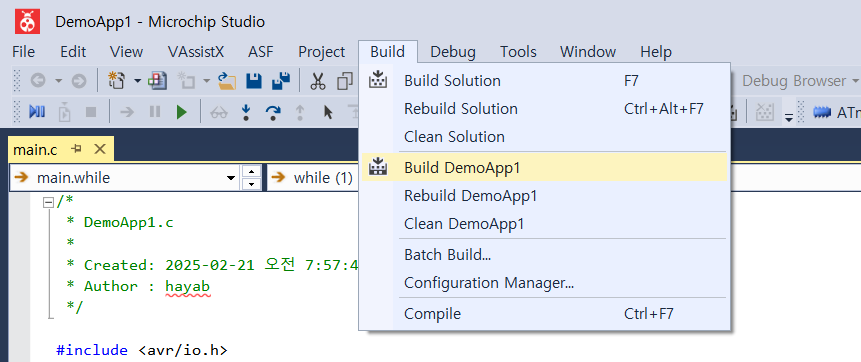Image resolution: width=861 pixels, height=362 pixels.
Task: Open Configuration Manager... entry
Action: point(544,283)
